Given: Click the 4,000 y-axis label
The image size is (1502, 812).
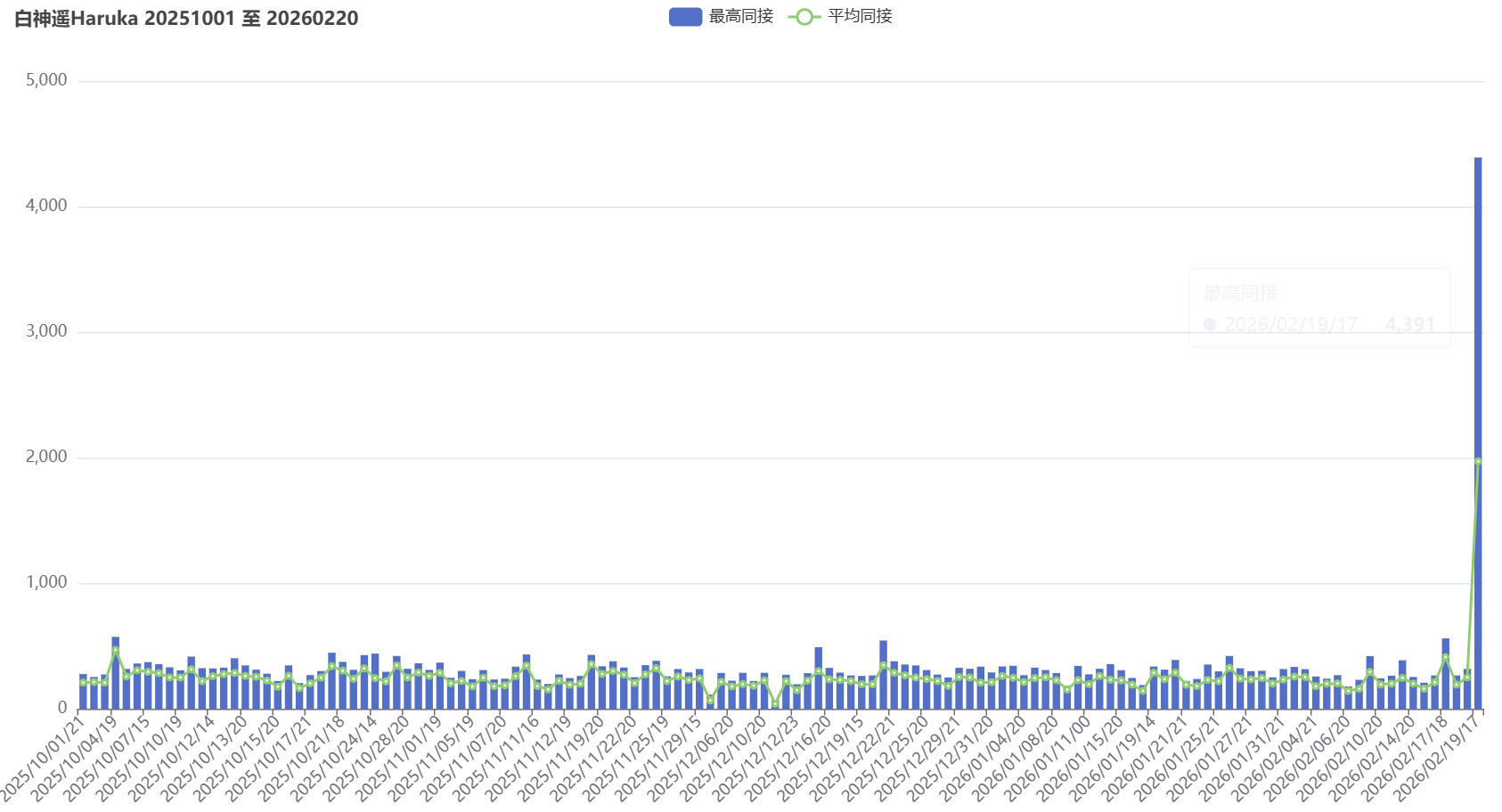Looking at the screenshot, I should tap(46, 206).
